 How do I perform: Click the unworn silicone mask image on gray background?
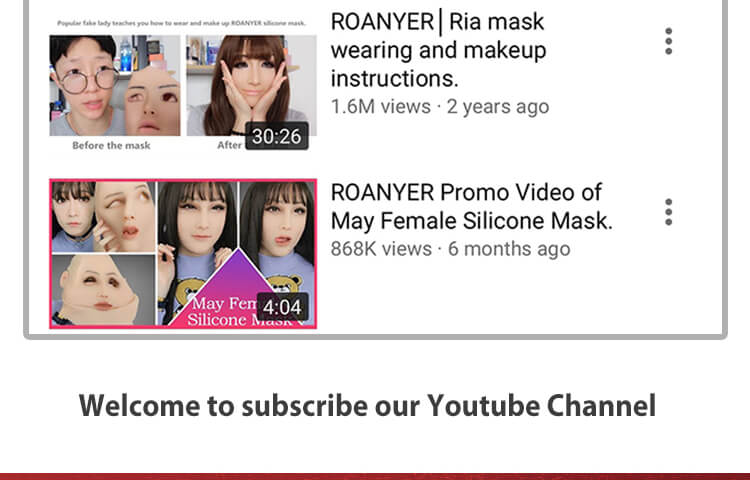pos(103,290)
